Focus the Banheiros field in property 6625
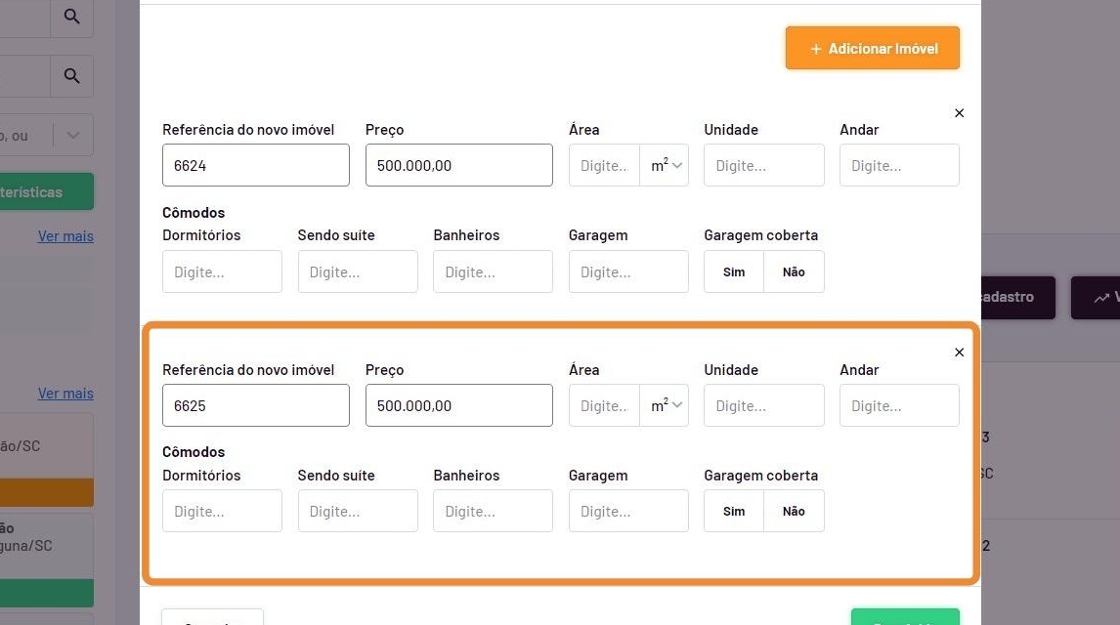This screenshot has width=1120, height=625. click(492, 511)
